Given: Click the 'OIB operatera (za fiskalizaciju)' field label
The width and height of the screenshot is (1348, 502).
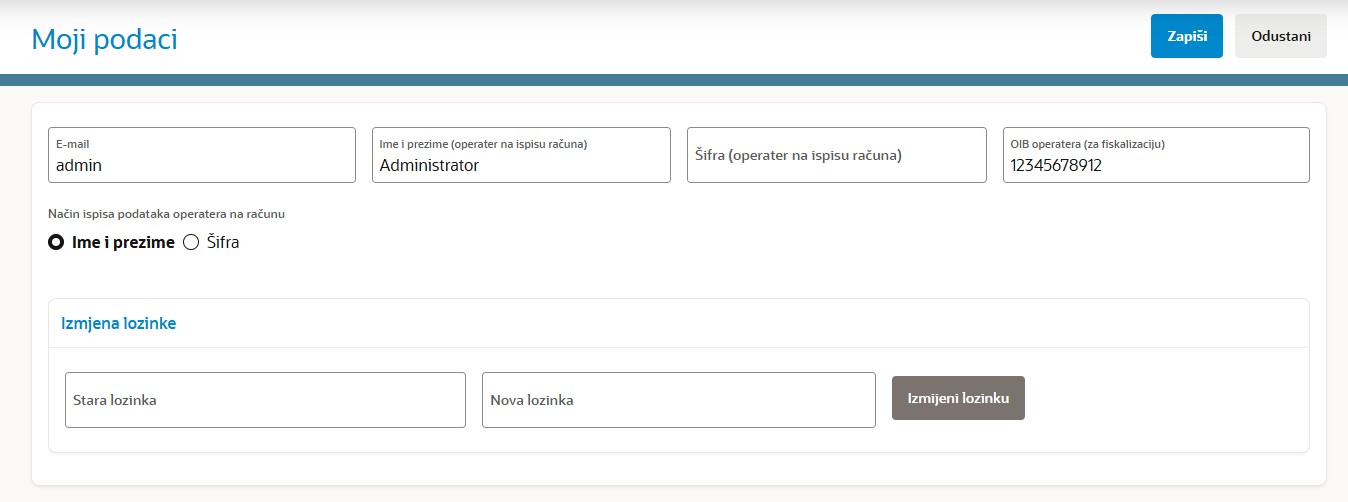Looking at the screenshot, I should tap(1087, 144).
